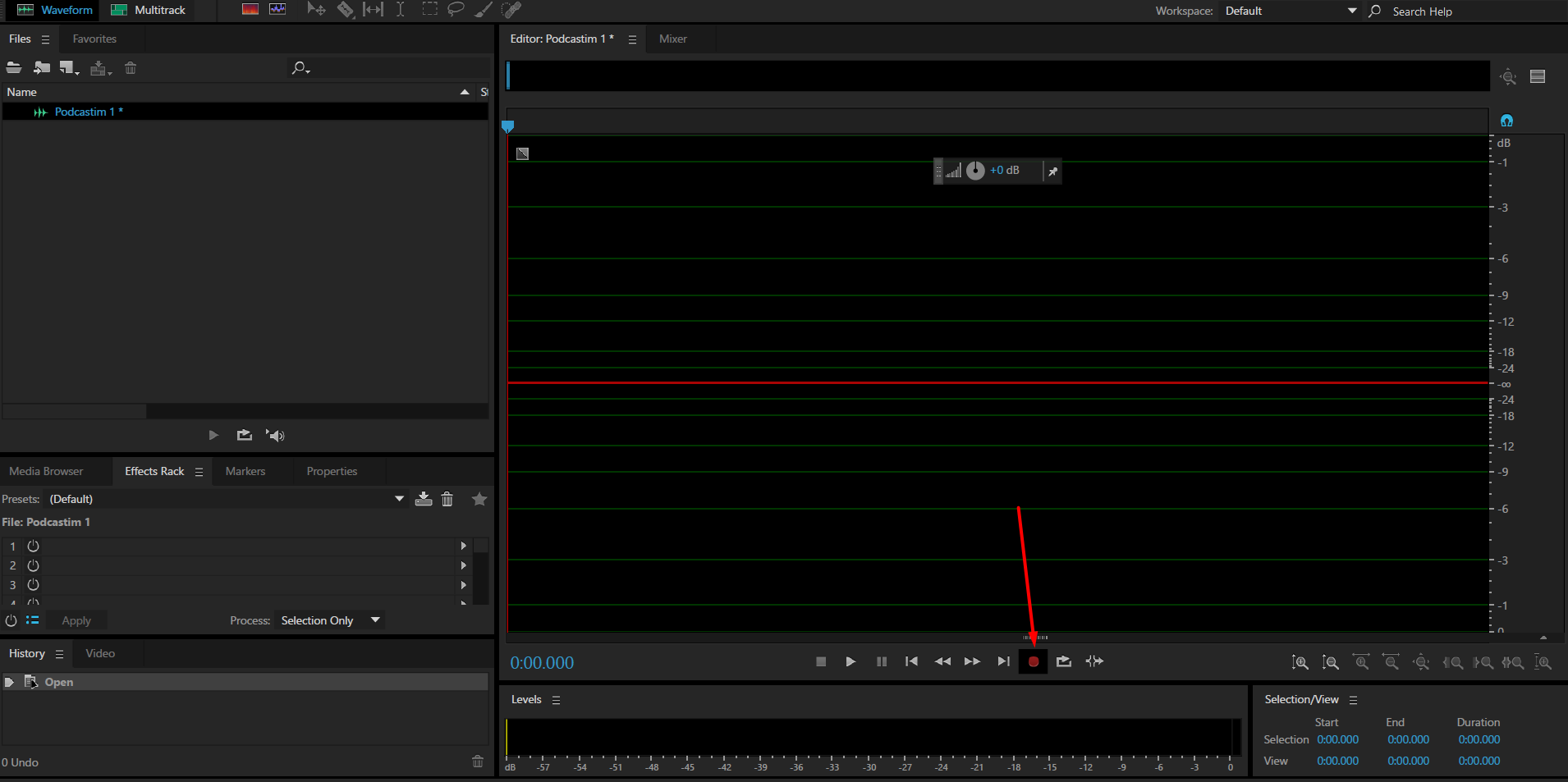Viewport: 1568px width, 782px height.
Task: Save the effects rack preset
Action: click(424, 499)
